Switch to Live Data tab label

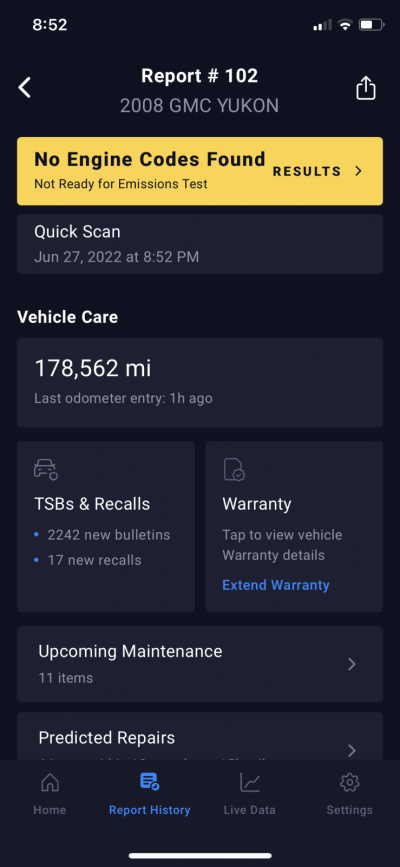[250, 810]
